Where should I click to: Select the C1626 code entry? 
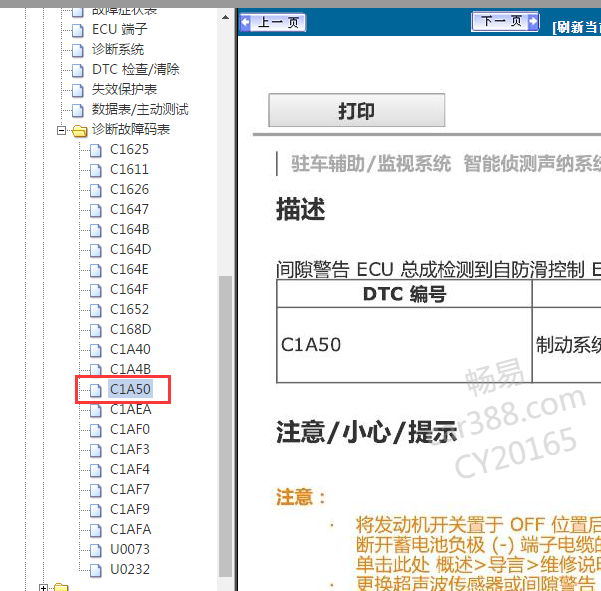[x=129, y=189]
